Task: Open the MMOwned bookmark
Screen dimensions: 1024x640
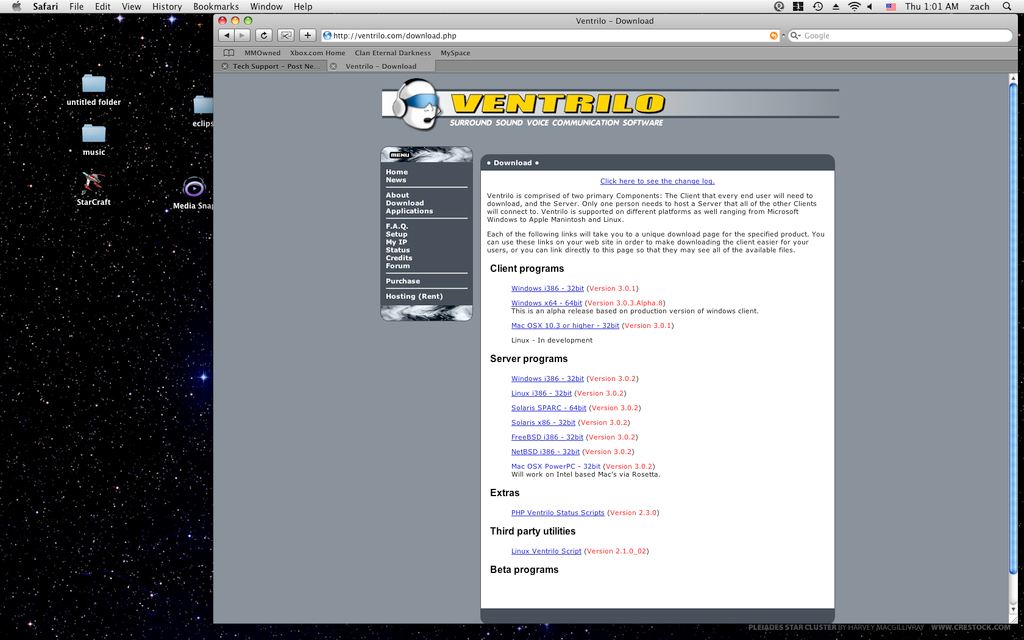Action: tap(263, 53)
